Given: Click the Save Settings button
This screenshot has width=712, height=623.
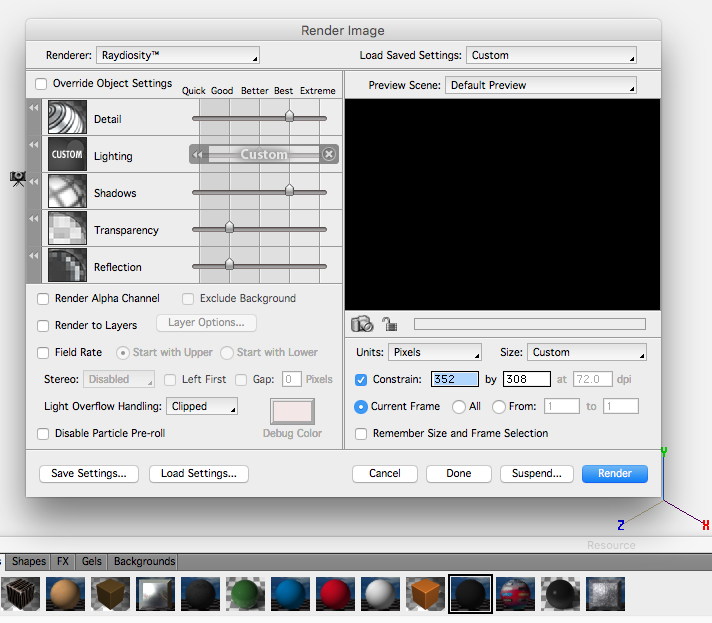Looking at the screenshot, I should coord(89,474).
